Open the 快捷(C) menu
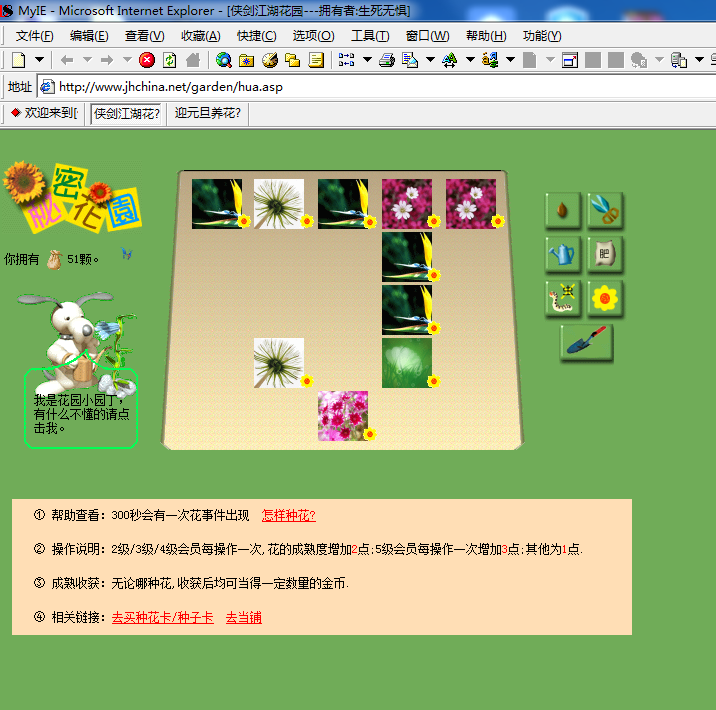Image resolution: width=716 pixels, height=710 pixels. (257, 36)
